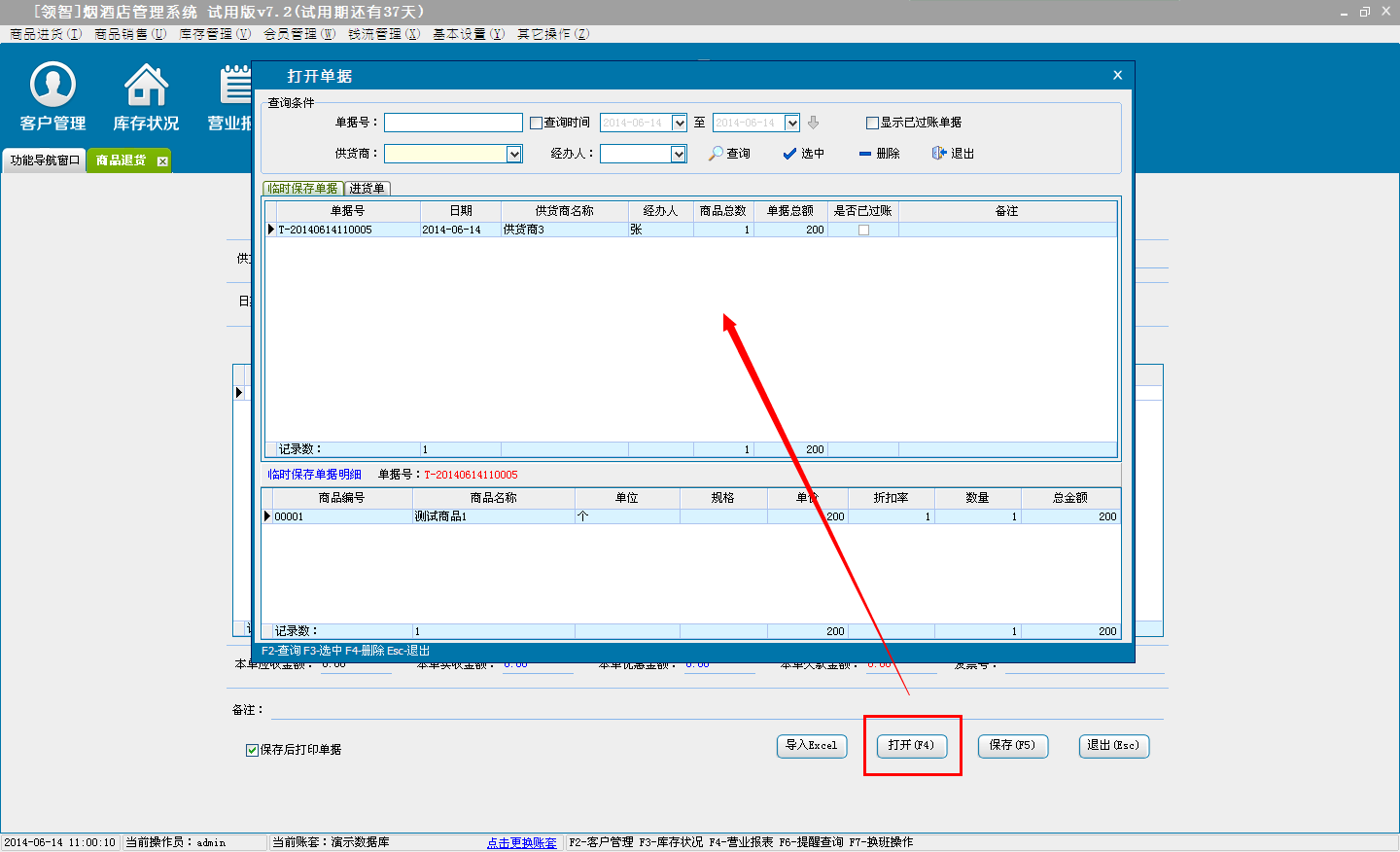Screen dimensions: 1400x852
Task: Click the gray down arrow after date range
Action: click(814, 123)
